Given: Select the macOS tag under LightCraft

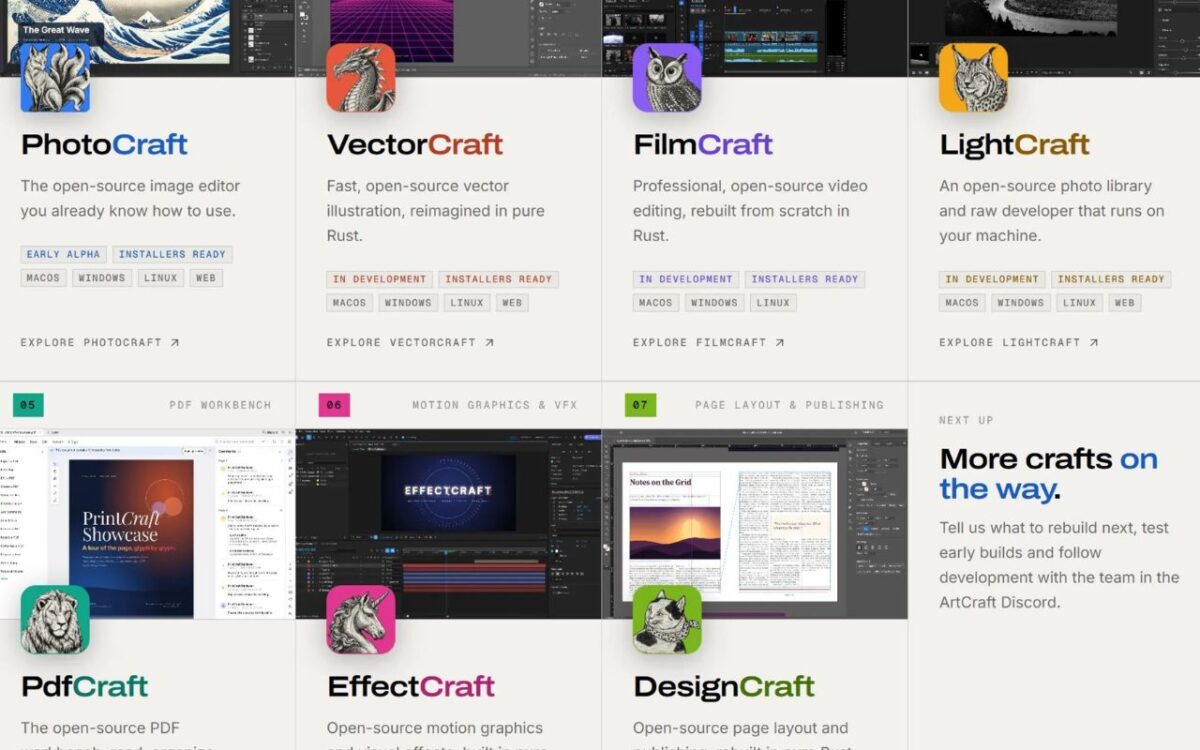Looking at the screenshot, I should (962, 302).
